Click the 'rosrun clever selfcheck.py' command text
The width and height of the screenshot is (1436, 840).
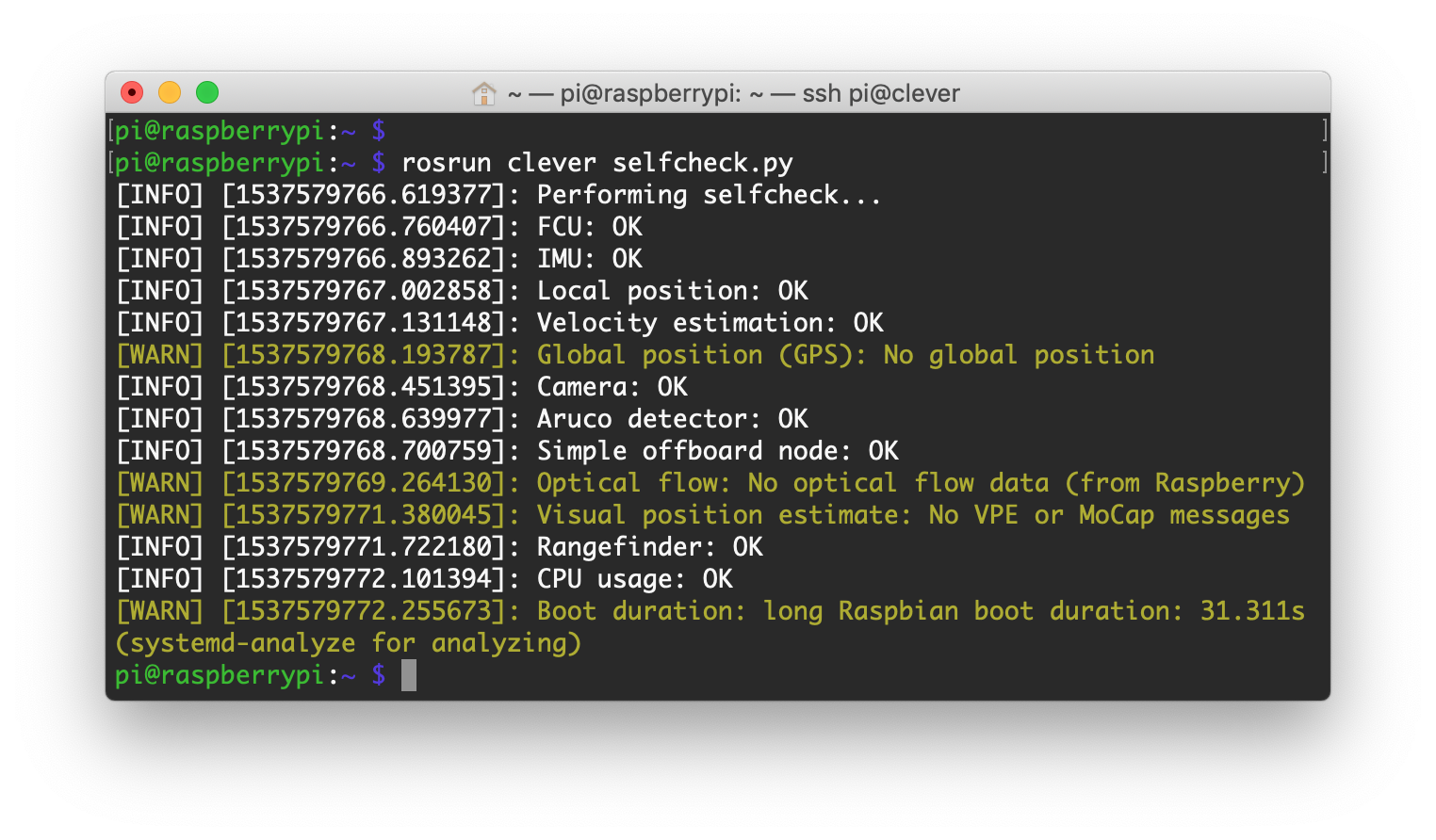point(596,163)
